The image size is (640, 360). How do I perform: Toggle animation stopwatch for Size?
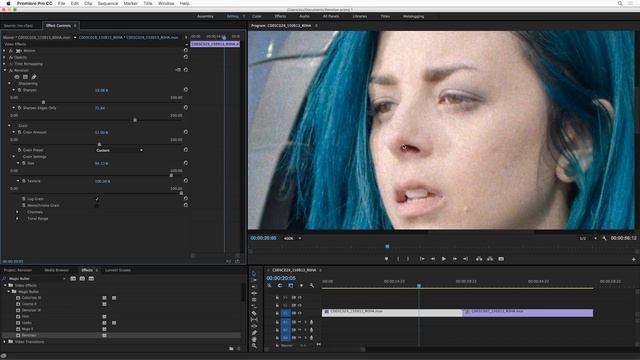tap(24, 163)
